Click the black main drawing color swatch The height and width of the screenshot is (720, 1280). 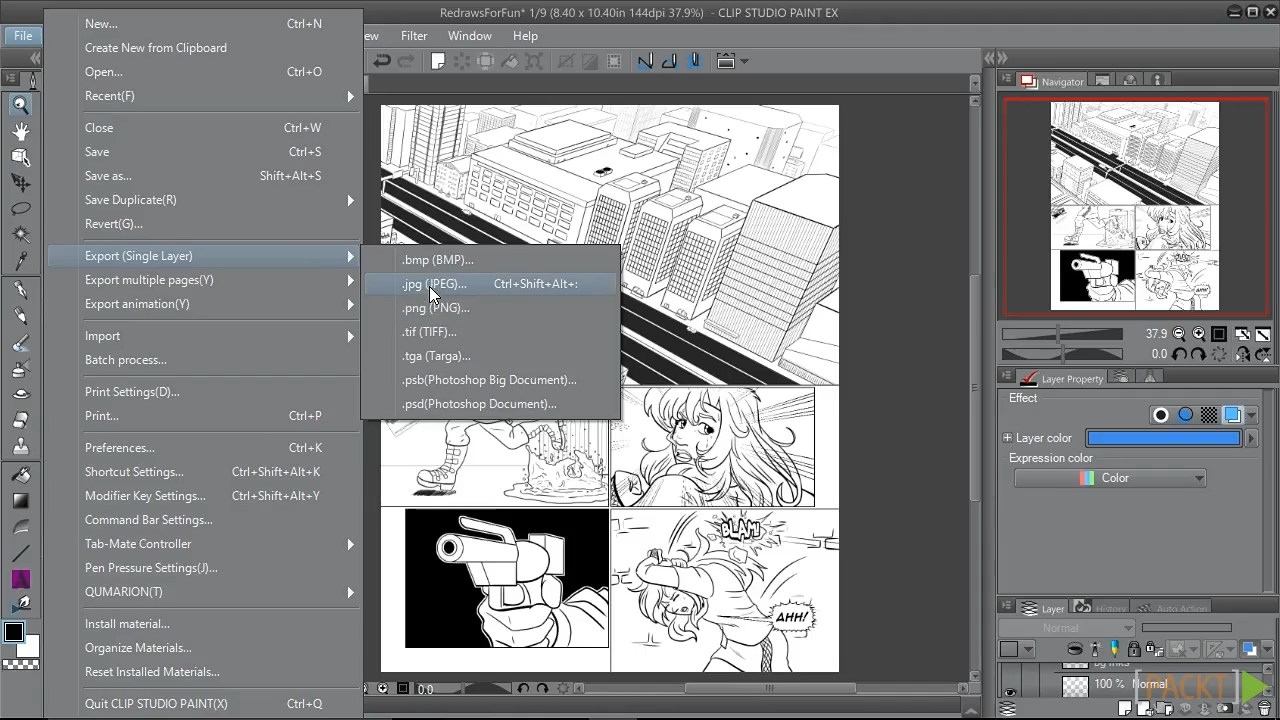pyautogui.click(x=13, y=632)
